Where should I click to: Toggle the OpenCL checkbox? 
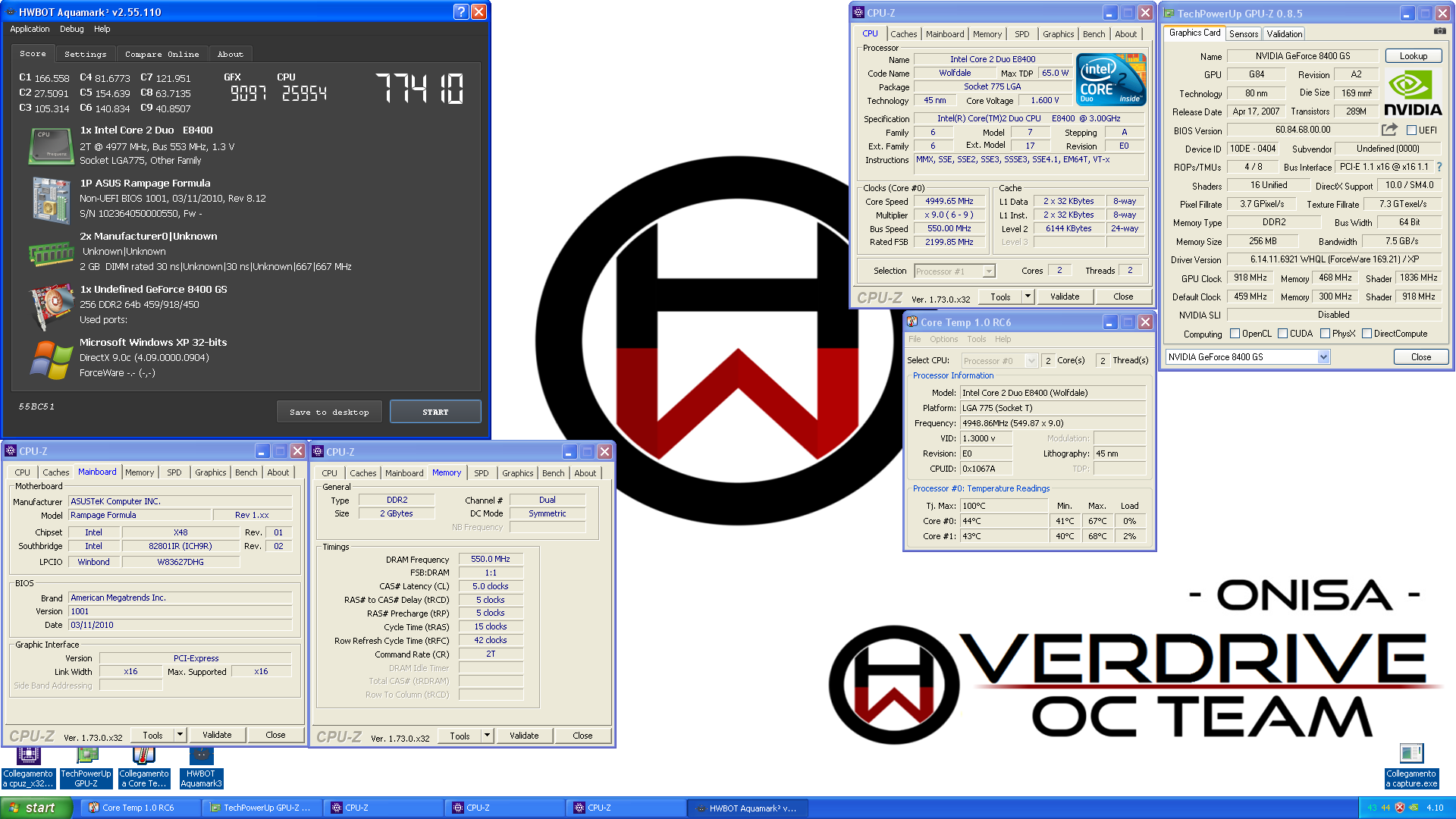(1235, 333)
